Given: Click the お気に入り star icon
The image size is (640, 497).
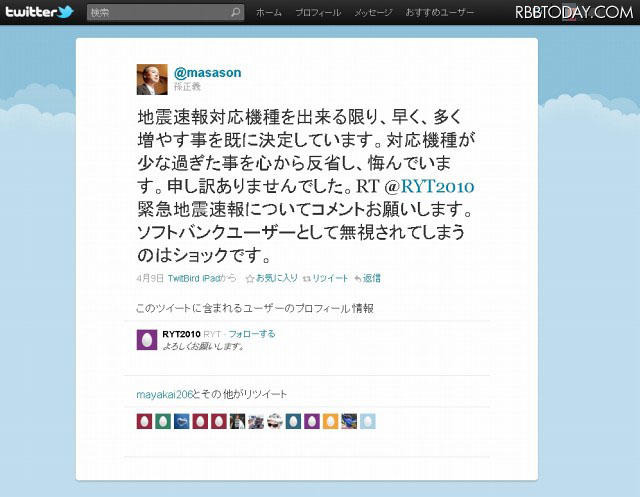Looking at the screenshot, I should pos(250,279).
